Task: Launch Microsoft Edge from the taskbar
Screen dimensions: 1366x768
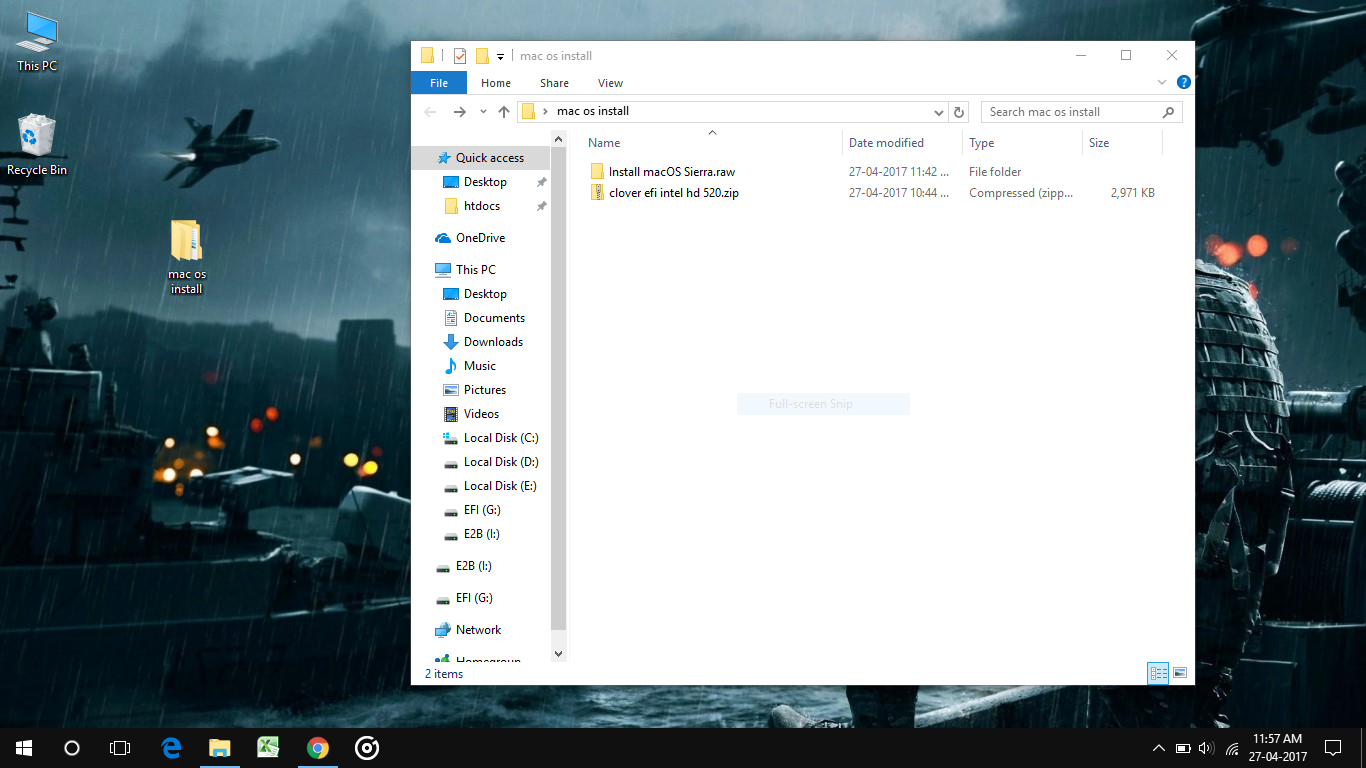Action: [x=171, y=748]
